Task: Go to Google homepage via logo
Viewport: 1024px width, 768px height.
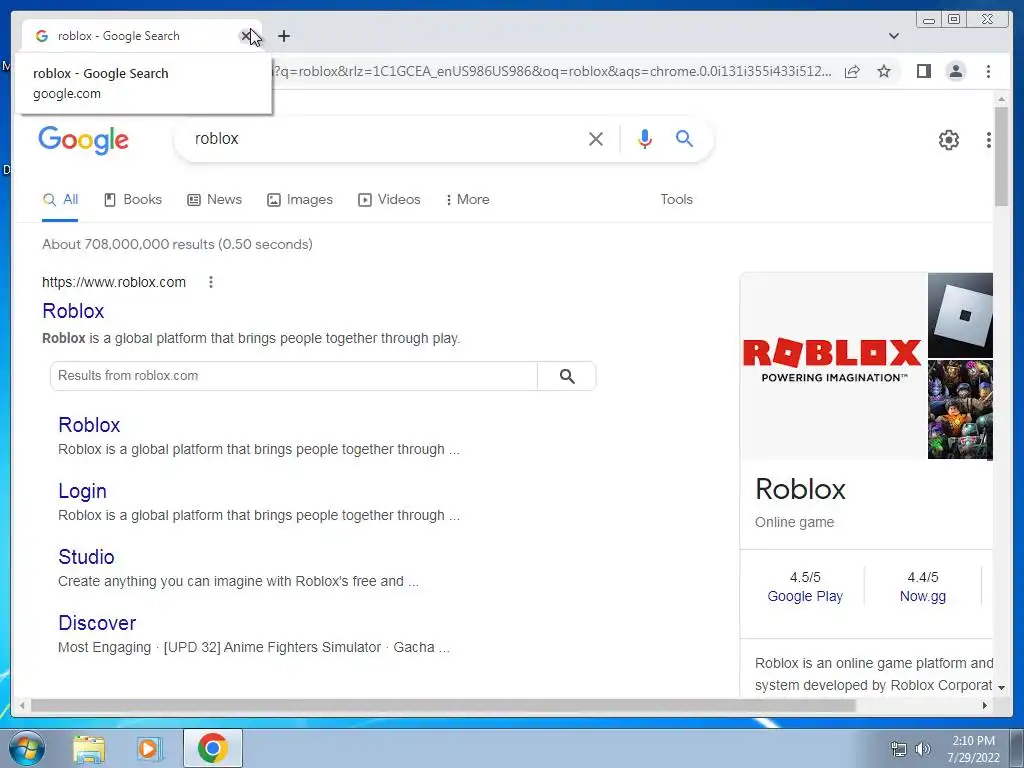Action: click(84, 140)
